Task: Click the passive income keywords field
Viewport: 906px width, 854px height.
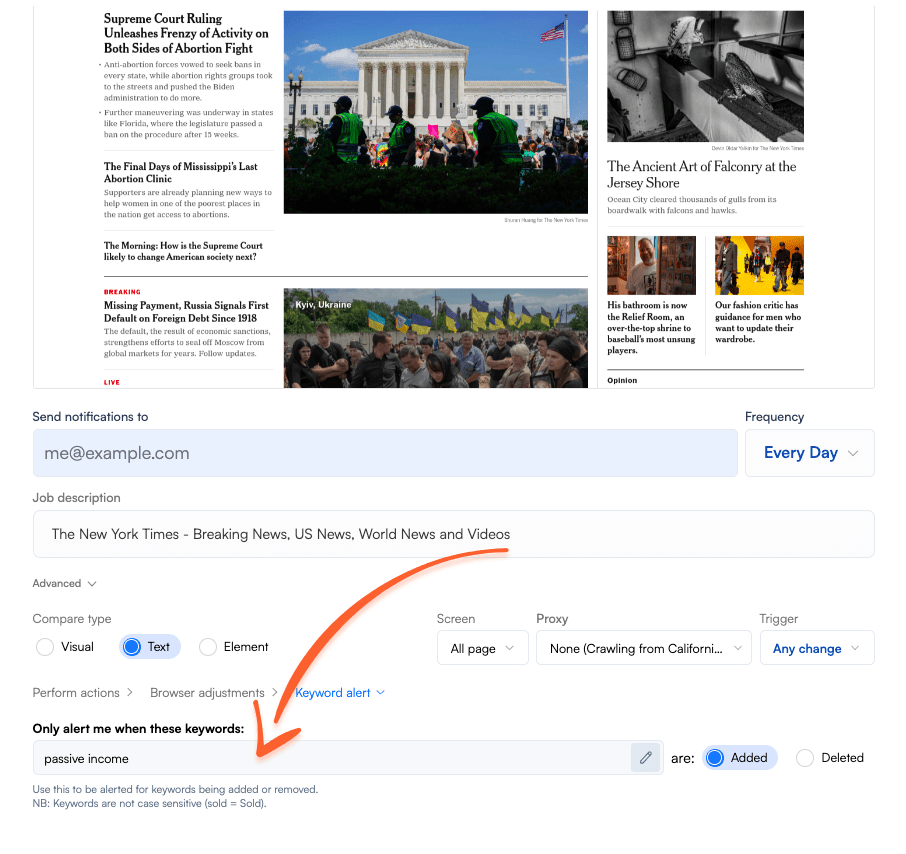Action: (x=330, y=758)
